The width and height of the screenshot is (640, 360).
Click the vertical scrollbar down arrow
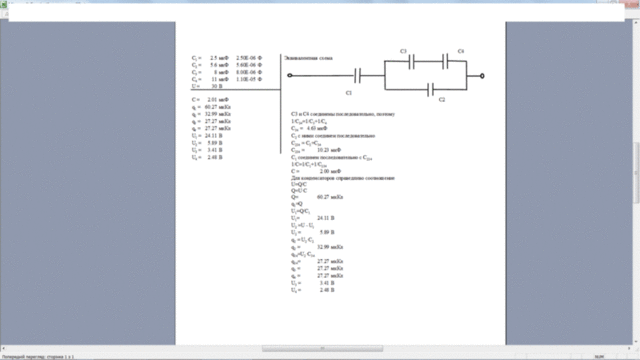click(636, 342)
